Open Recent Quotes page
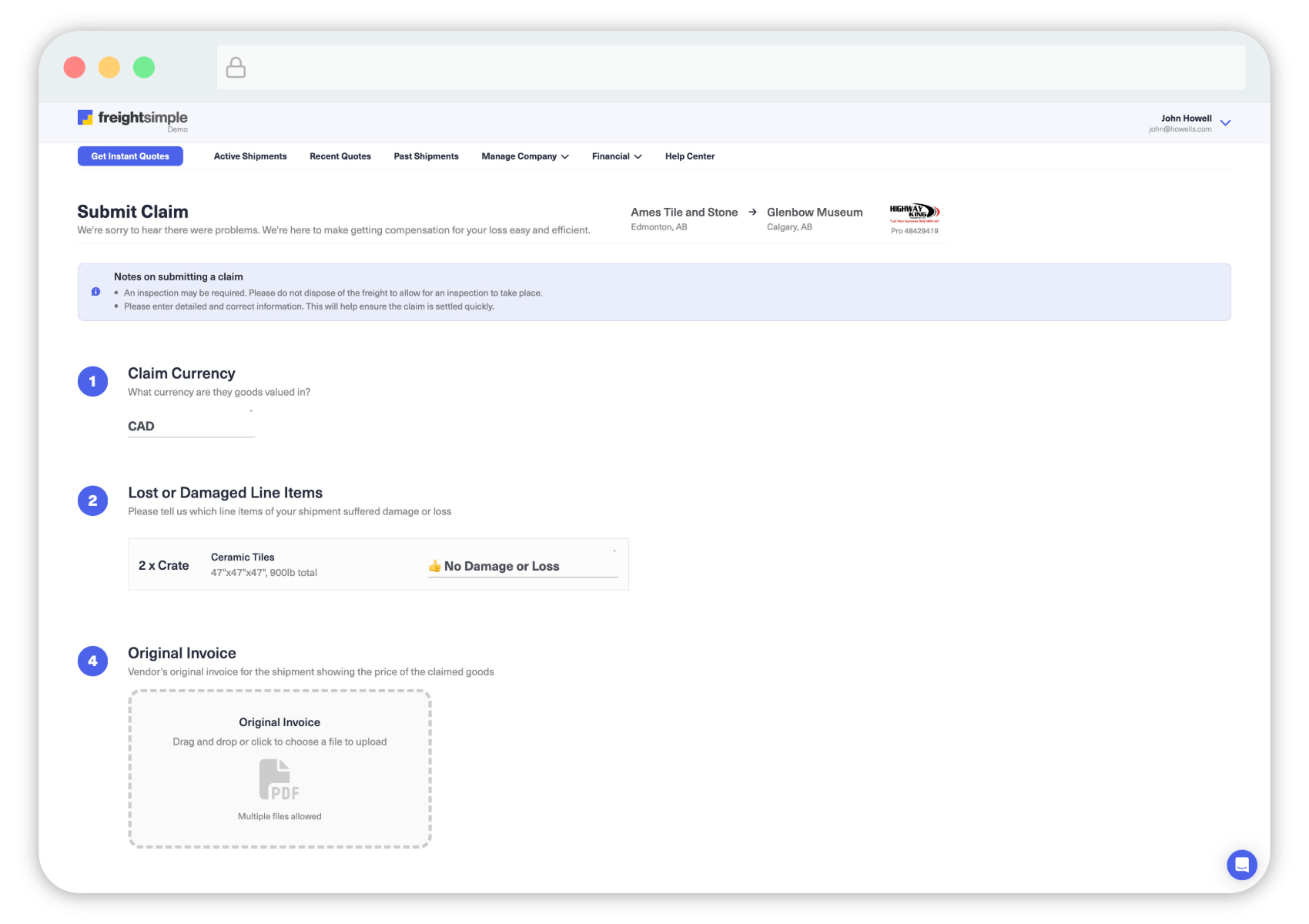The width and height of the screenshot is (1309, 924). click(x=340, y=156)
